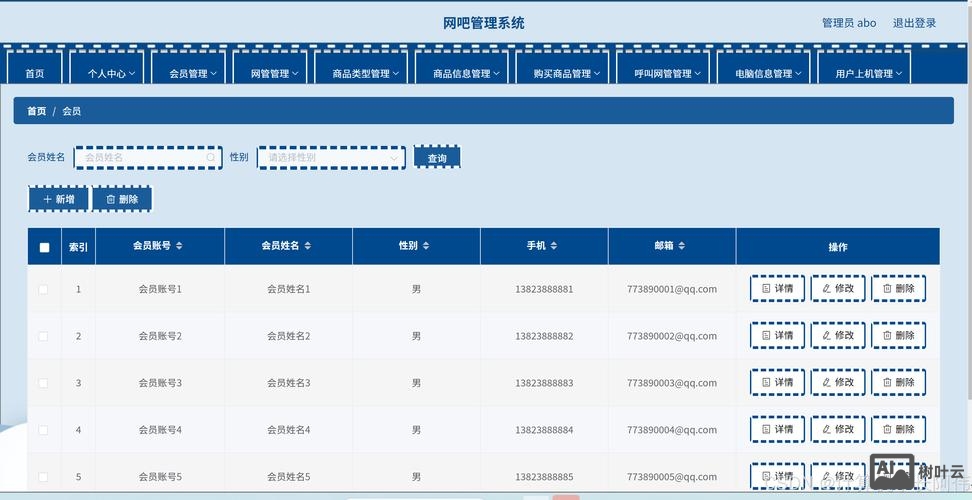The height and width of the screenshot is (500, 972).
Task: Expand the 用户上机管理 menu
Action: (x=864, y=68)
